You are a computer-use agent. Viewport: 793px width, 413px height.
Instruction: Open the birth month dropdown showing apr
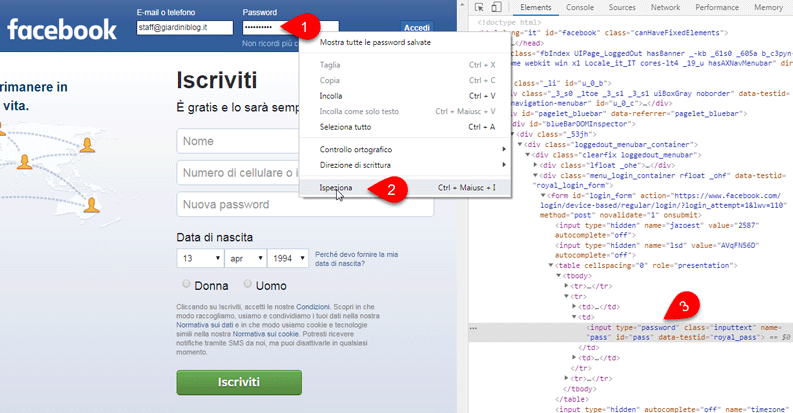[246, 258]
